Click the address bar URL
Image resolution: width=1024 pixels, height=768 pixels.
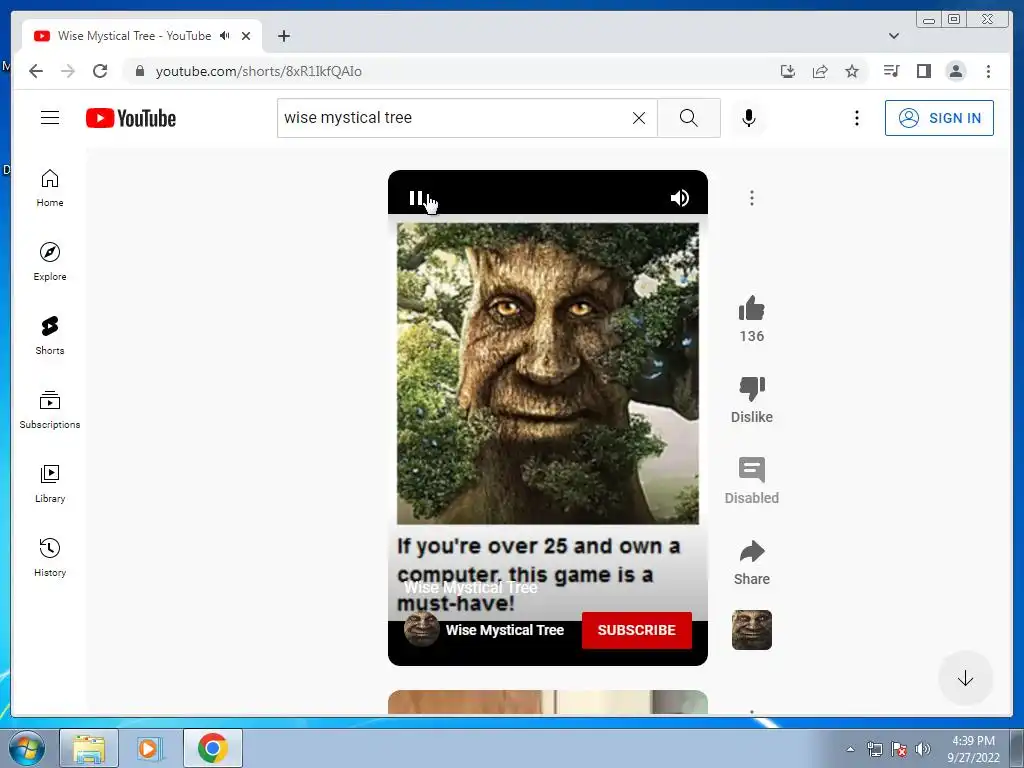[x=259, y=71]
